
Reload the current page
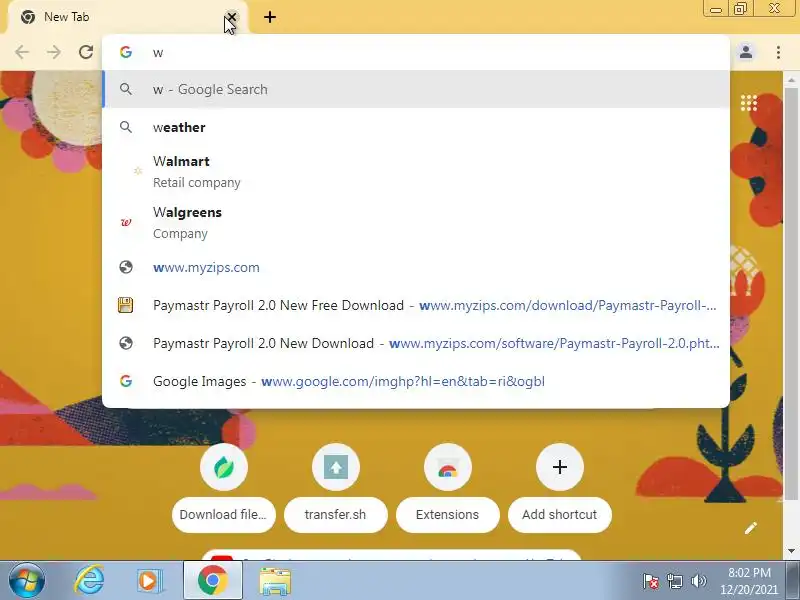pyautogui.click(x=86, y=52)
